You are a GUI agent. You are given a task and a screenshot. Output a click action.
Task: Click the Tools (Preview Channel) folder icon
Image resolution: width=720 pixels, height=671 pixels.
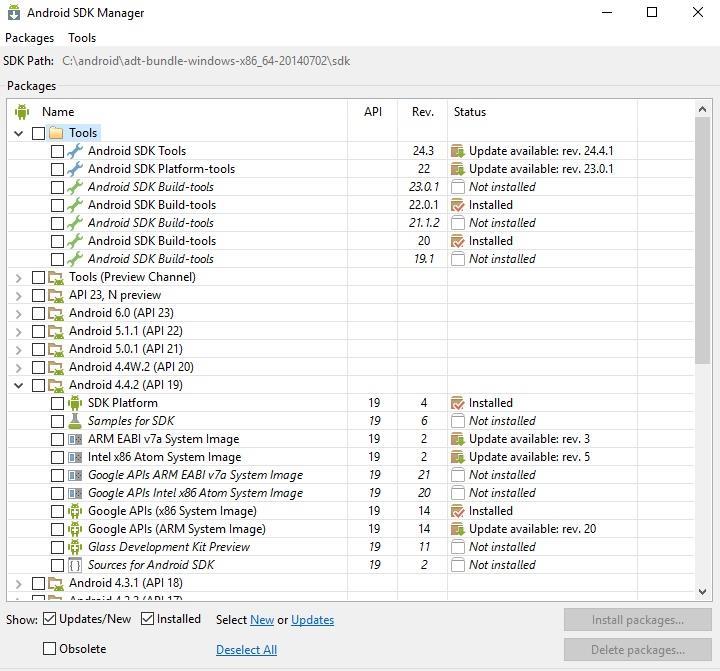(x=56, y=277)
